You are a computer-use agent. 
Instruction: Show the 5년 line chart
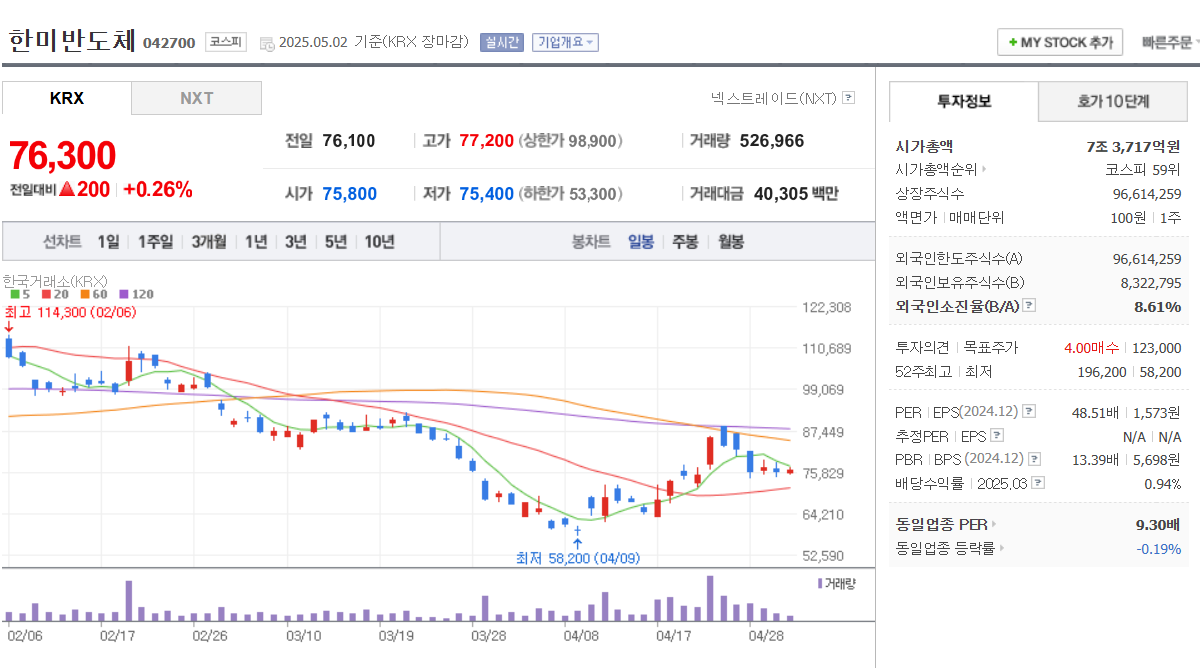[335, 241]
